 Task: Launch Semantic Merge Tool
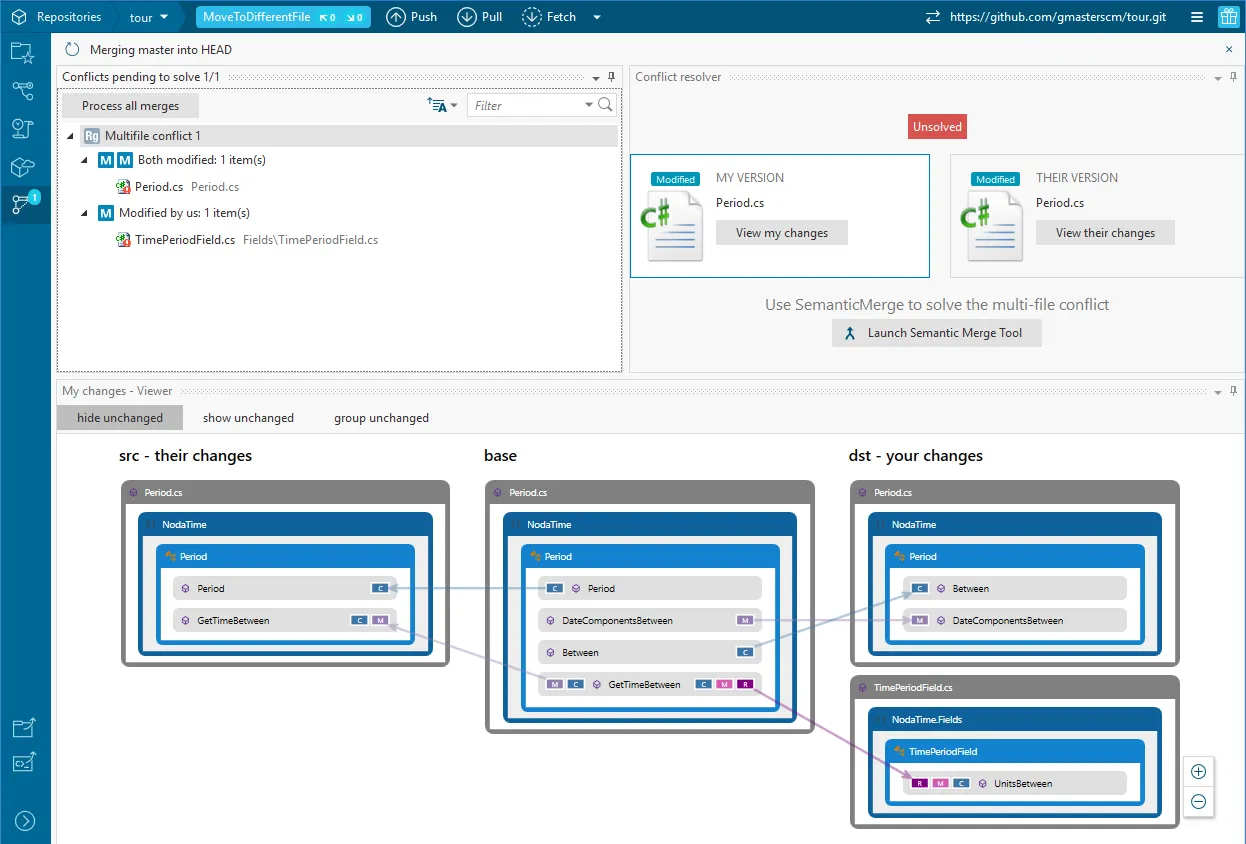click(936, 333)
